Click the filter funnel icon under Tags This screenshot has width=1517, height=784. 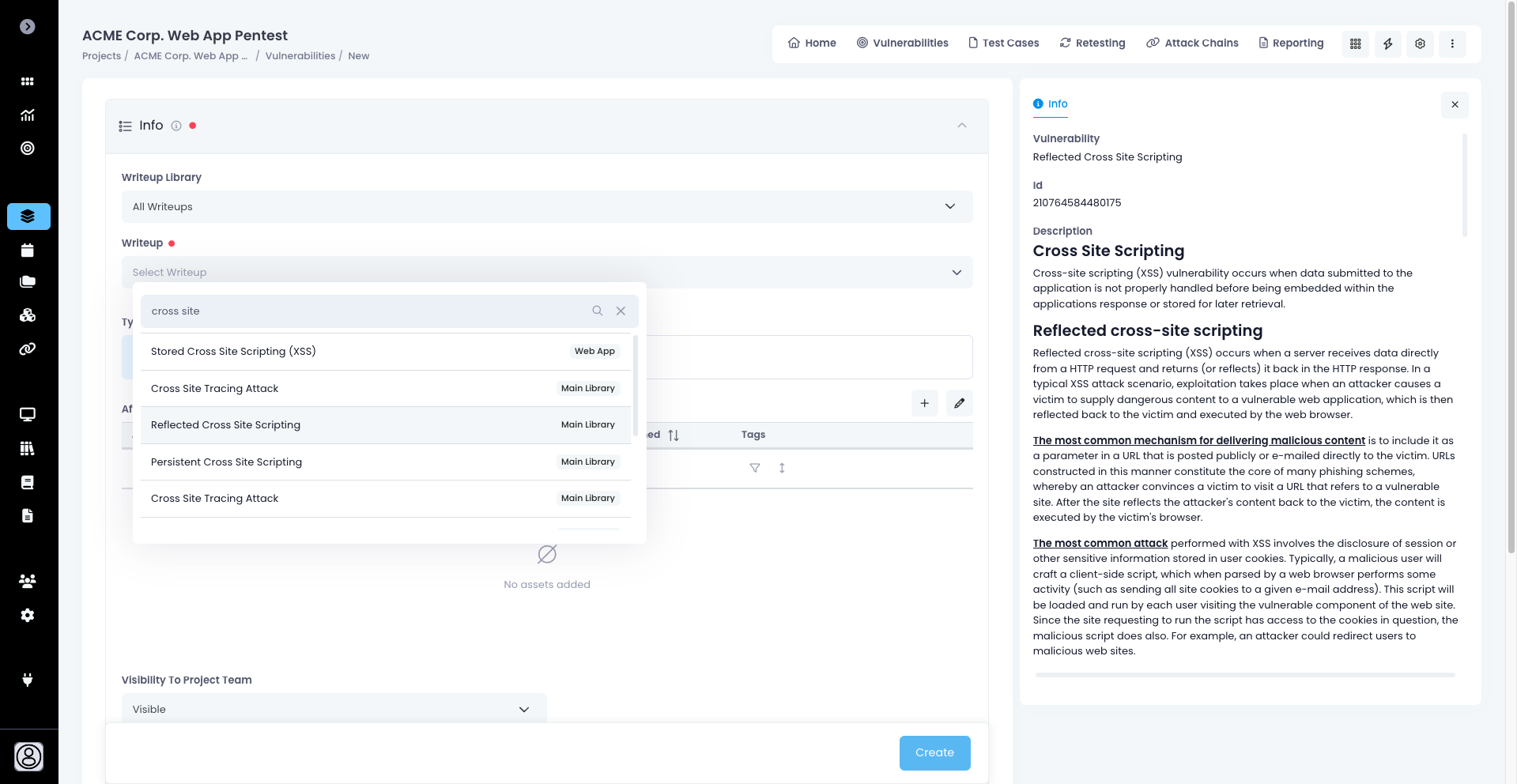click(754, 468)
